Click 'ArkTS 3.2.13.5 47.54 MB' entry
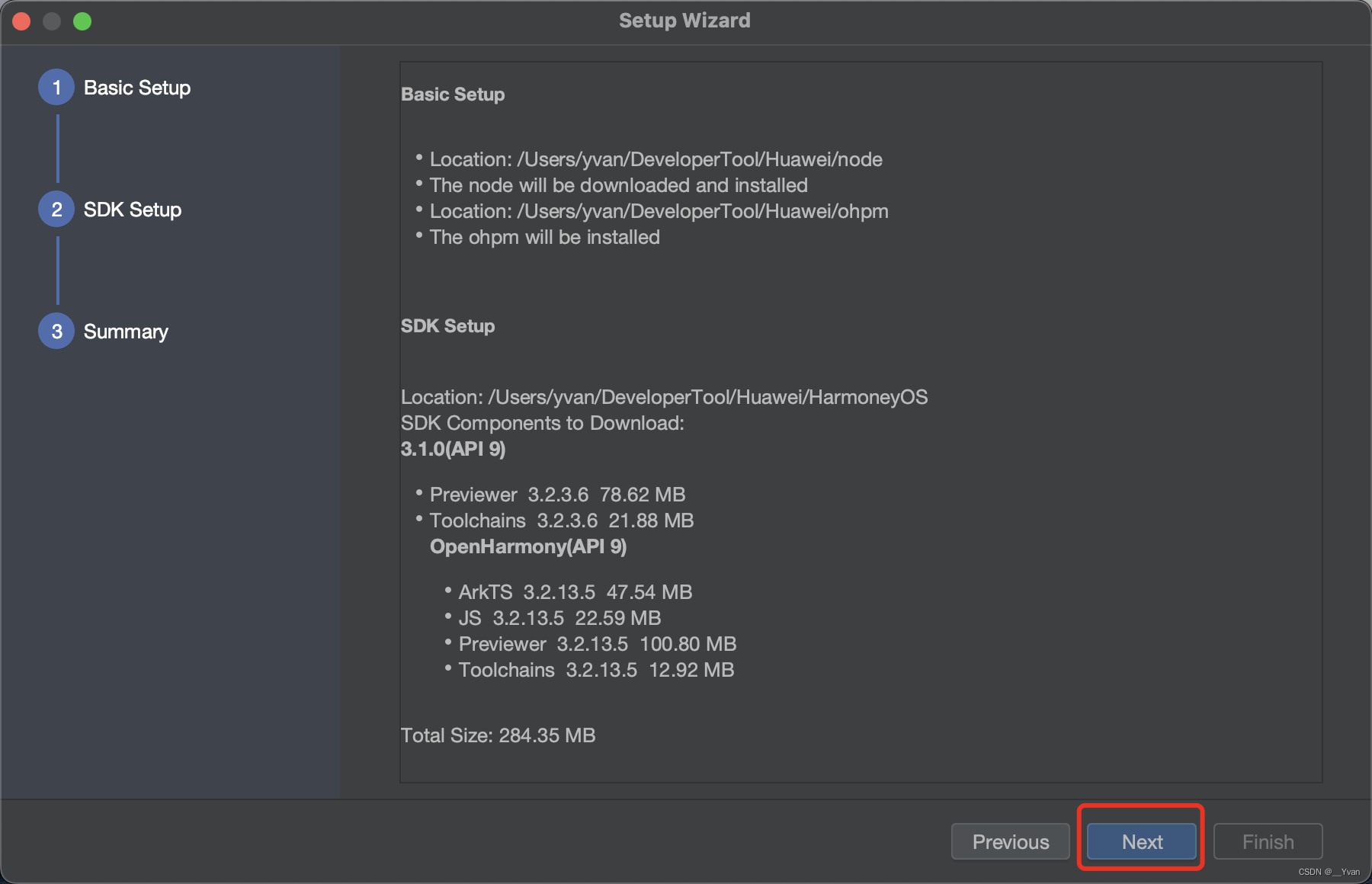 [575, 592]
